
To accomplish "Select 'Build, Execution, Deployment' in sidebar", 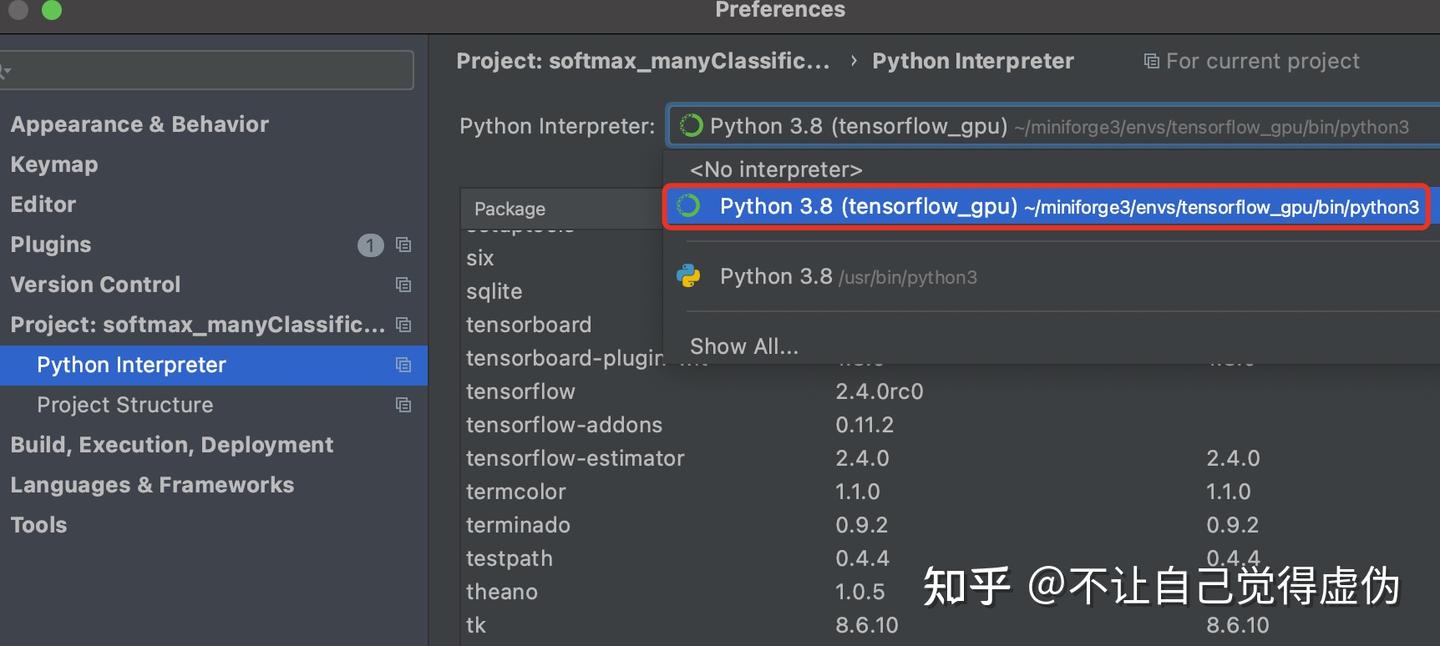I will [x=171, y=444].
